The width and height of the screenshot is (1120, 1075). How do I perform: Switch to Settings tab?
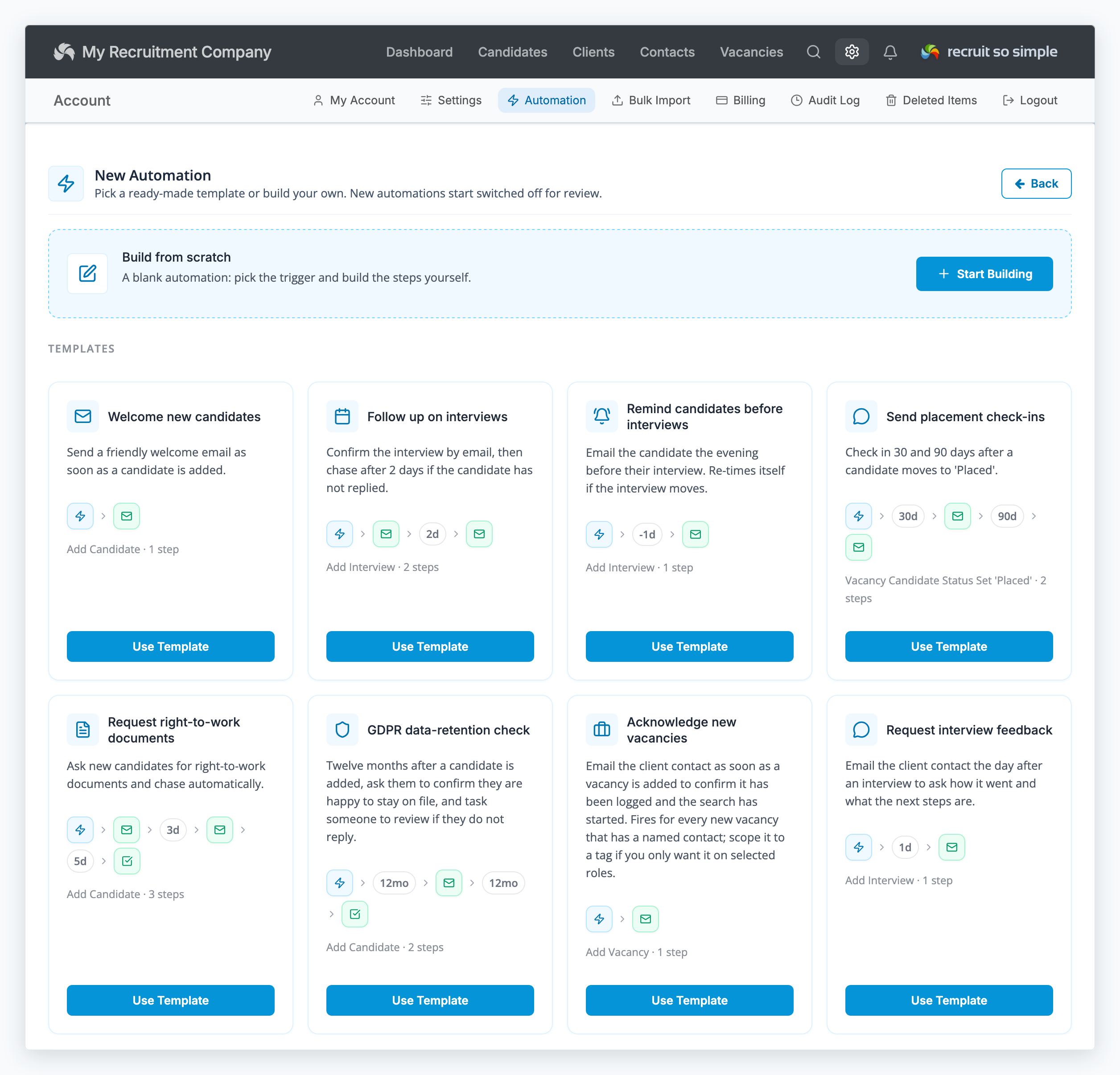pos(451,101)
